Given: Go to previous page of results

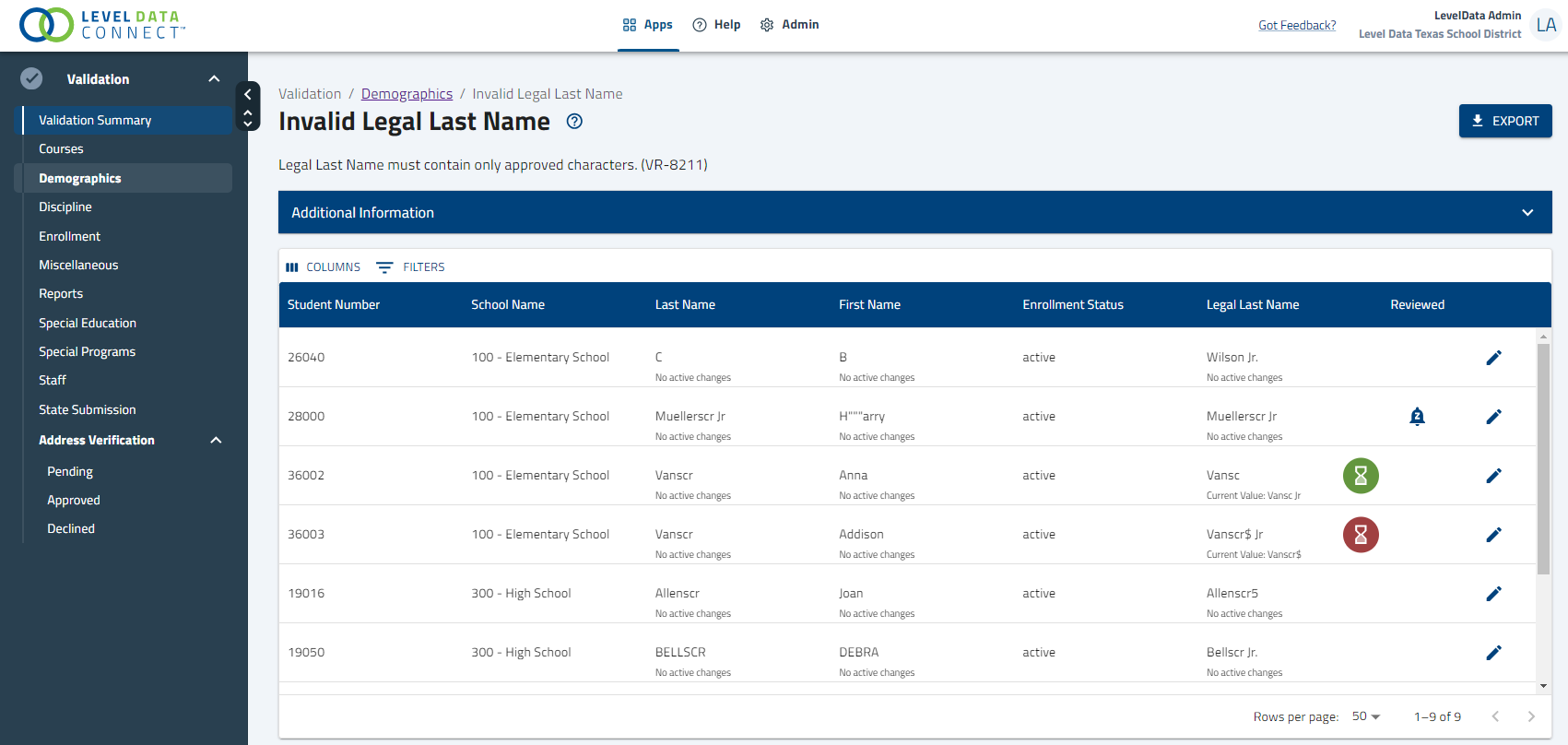Looking at the screenshot, I should [x=1495, y=716].
